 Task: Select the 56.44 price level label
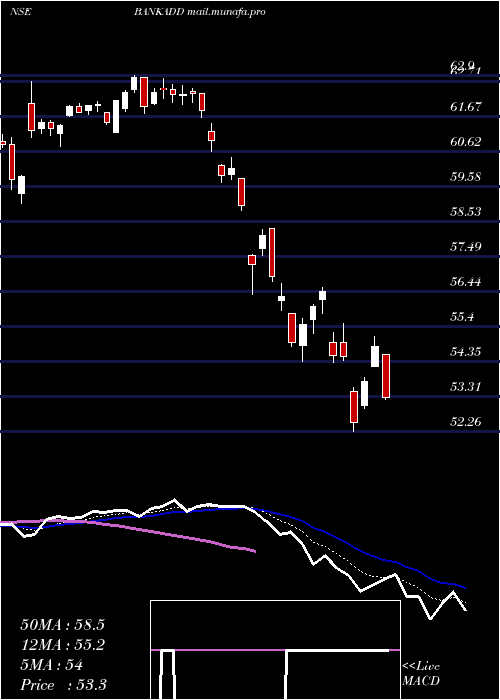click(x=466, y=282)
